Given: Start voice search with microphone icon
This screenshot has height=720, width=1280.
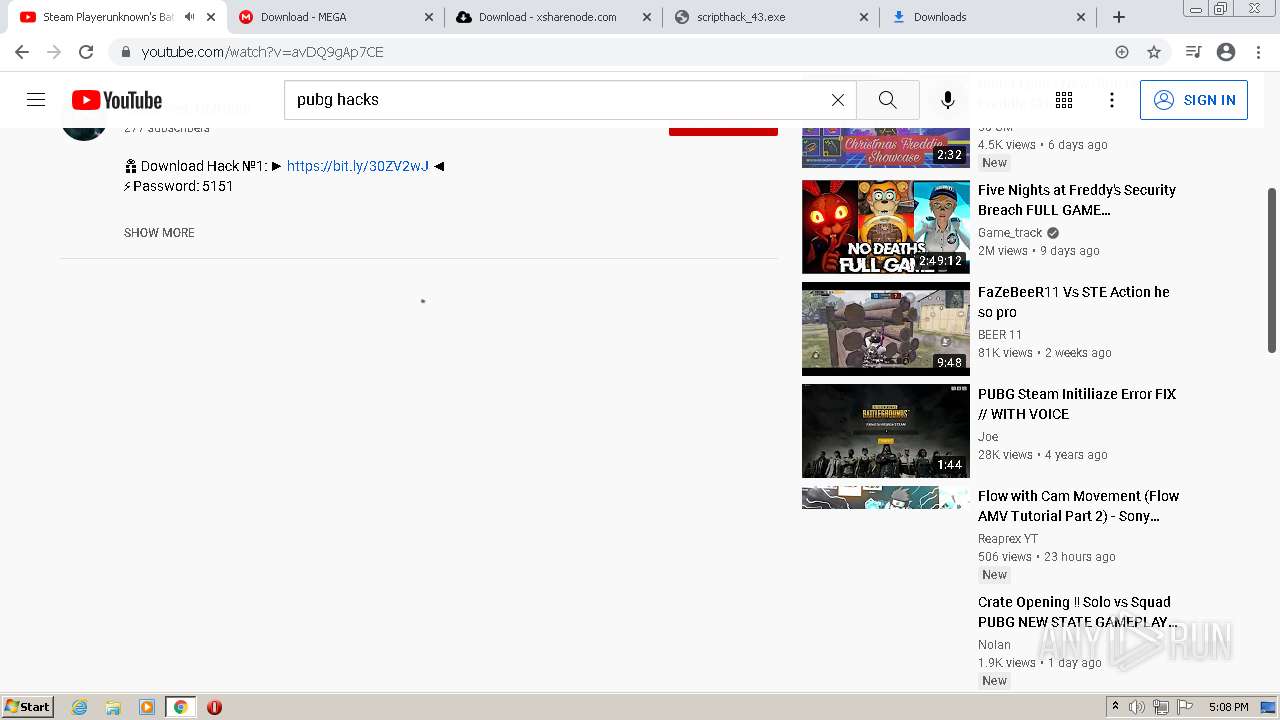Looking at the screenshot, I should pos(948,100).
